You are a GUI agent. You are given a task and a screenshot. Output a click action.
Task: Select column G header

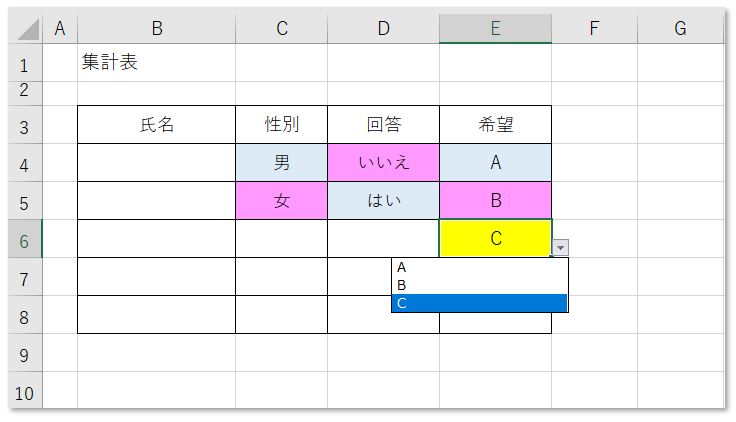click(x=681, y=29)
